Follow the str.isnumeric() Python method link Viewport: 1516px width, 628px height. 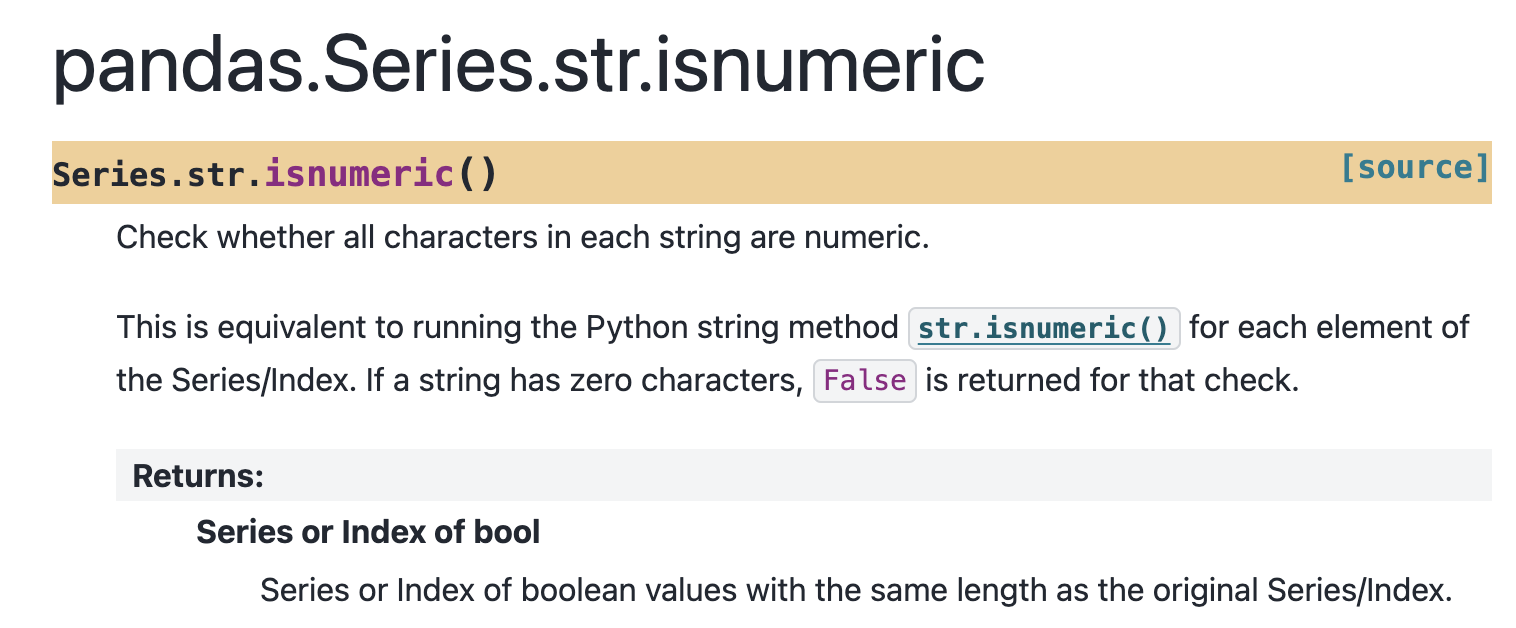click(x=1044, y=329)
